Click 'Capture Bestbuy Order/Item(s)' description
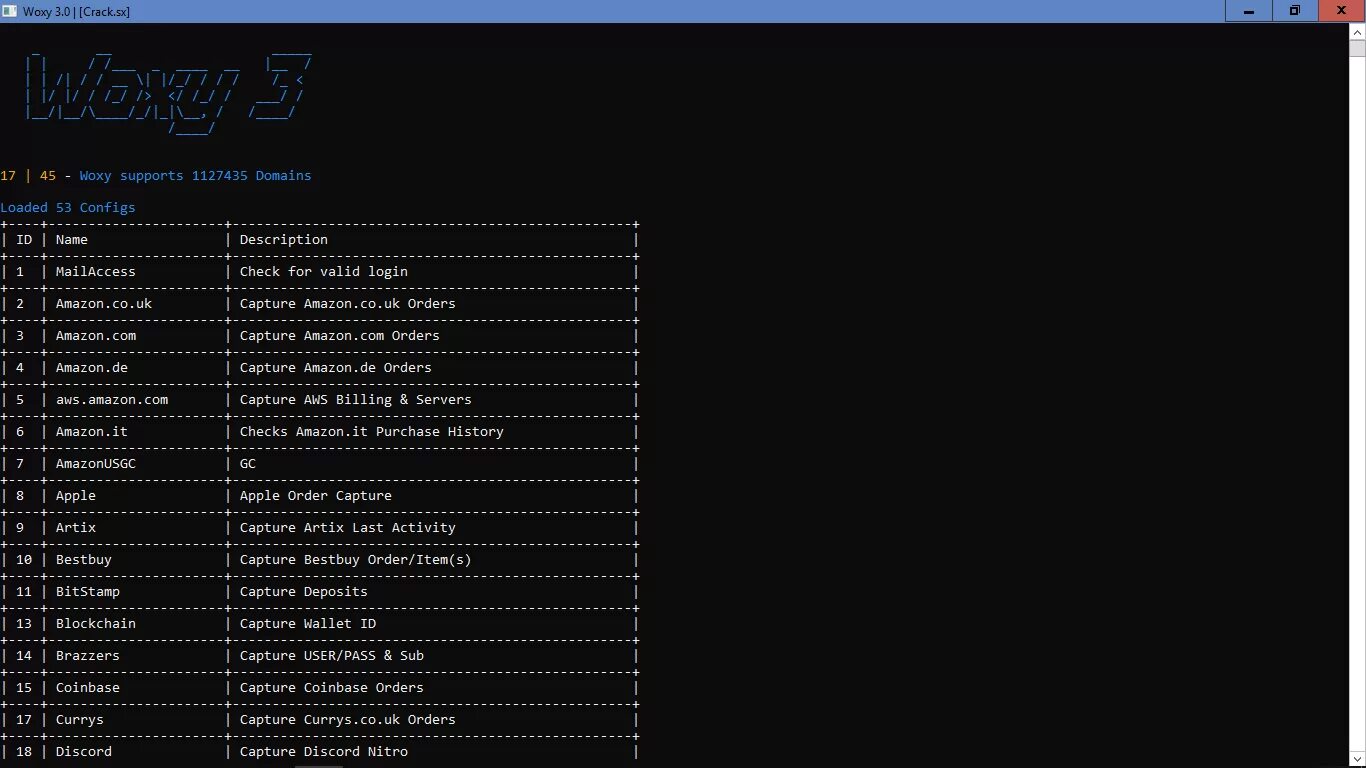Image resolution: width=1366 pixels, height=768 pixels. point(356,560)
